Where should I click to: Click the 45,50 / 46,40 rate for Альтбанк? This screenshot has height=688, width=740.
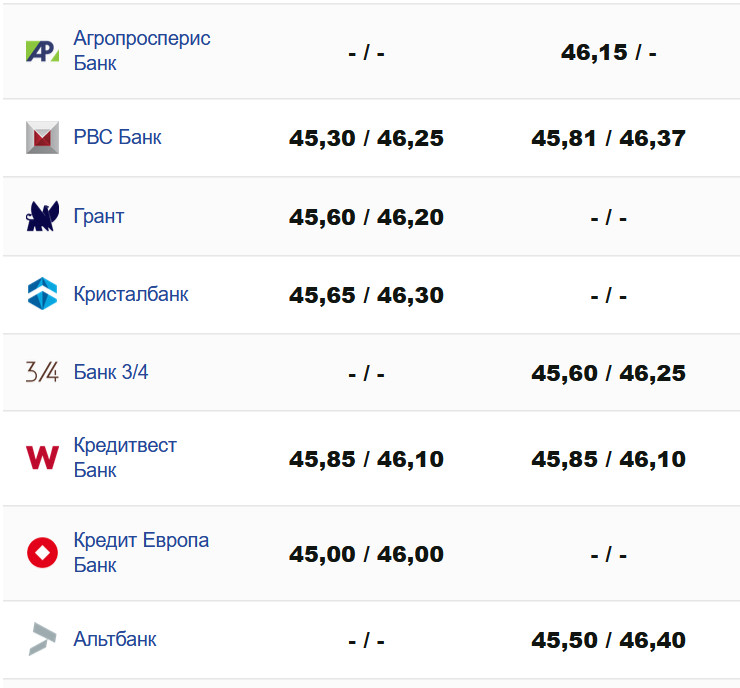coord(608,640)
